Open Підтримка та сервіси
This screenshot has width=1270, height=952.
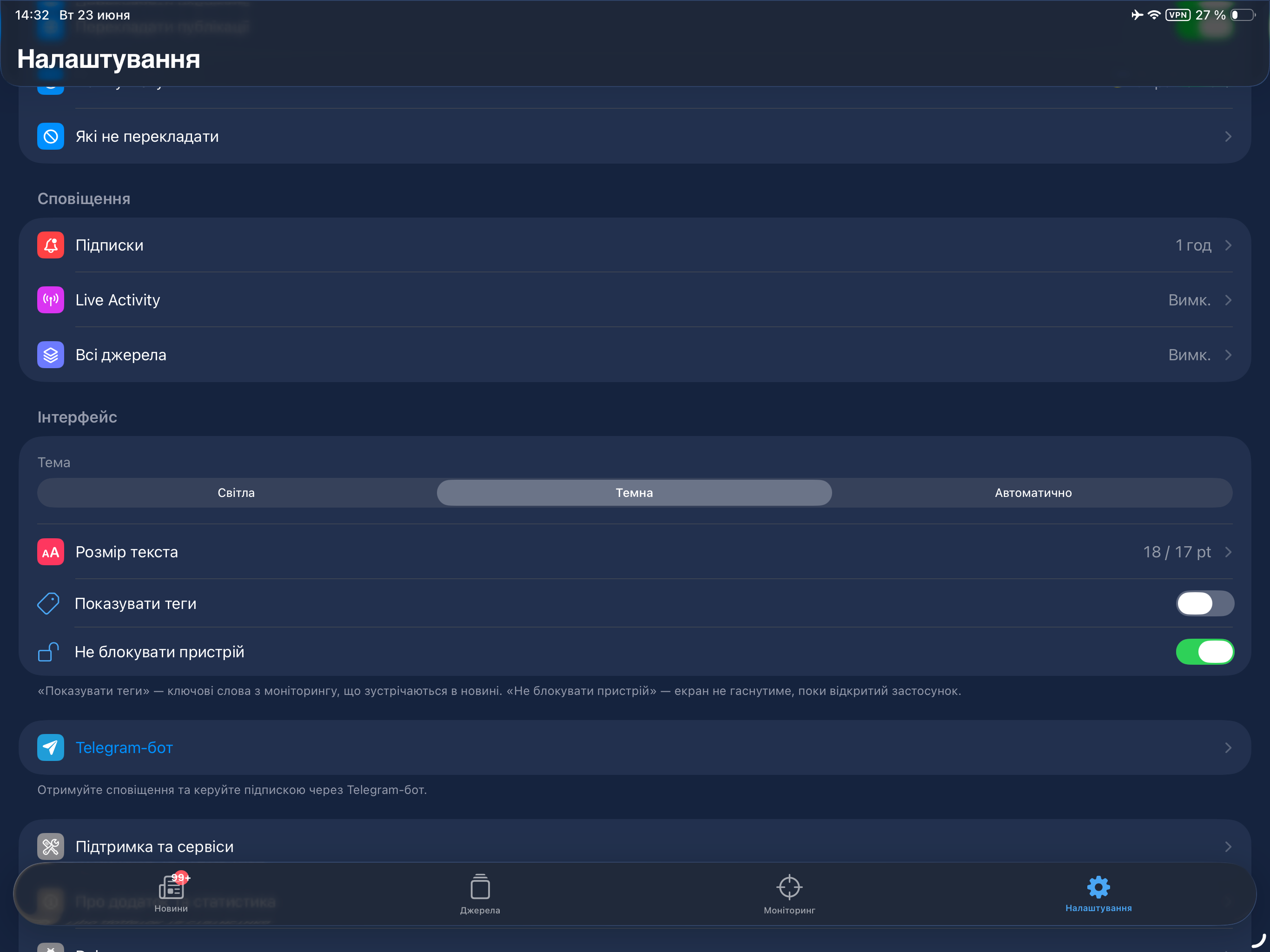point(635,846)
